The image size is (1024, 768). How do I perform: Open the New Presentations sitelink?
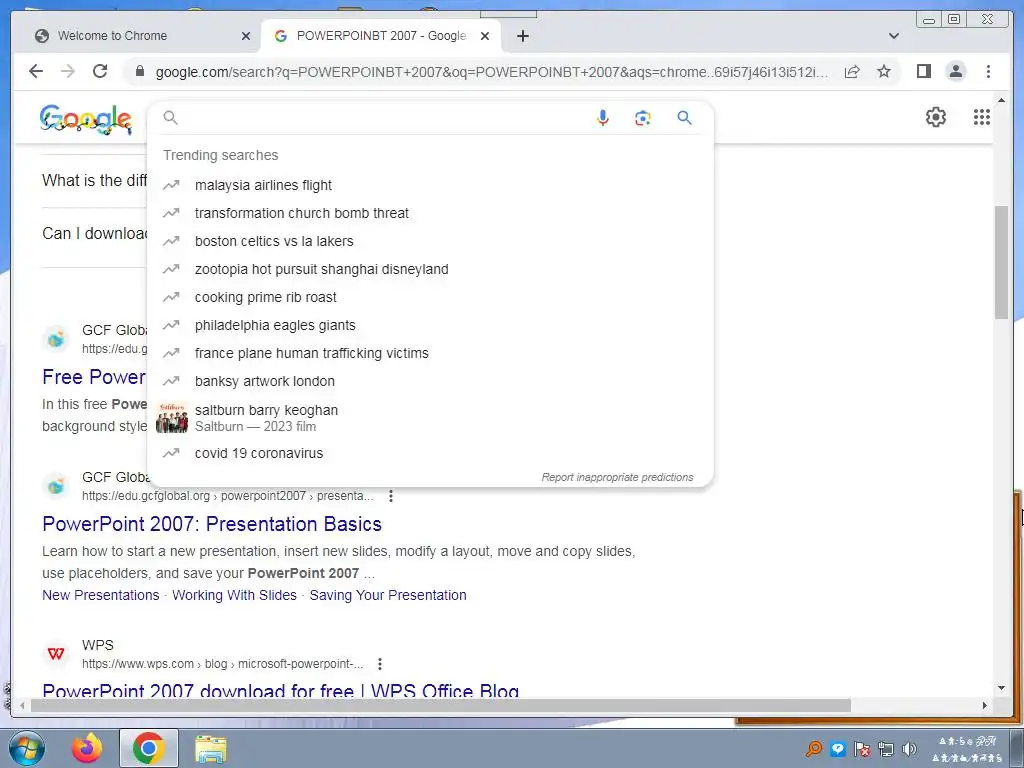point(101,596)
